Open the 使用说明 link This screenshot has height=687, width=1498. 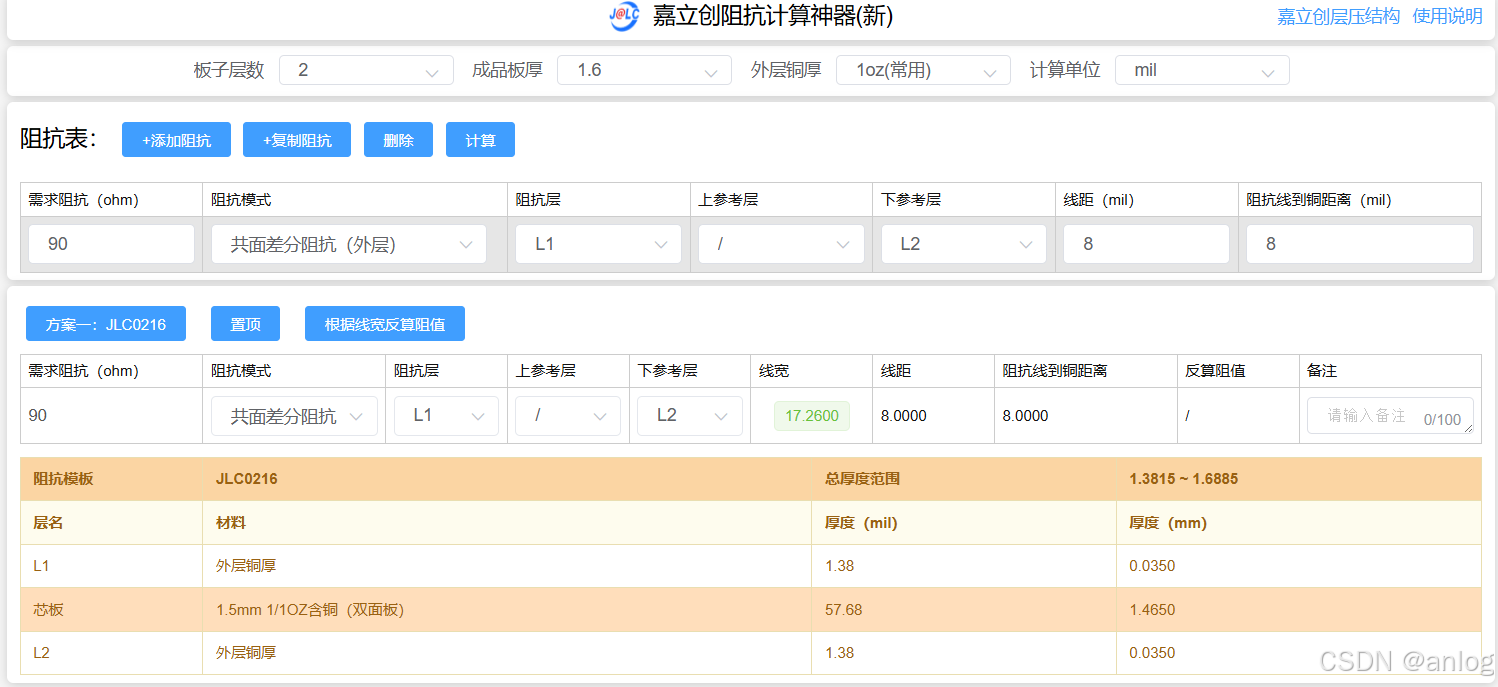pos(1447,16)
